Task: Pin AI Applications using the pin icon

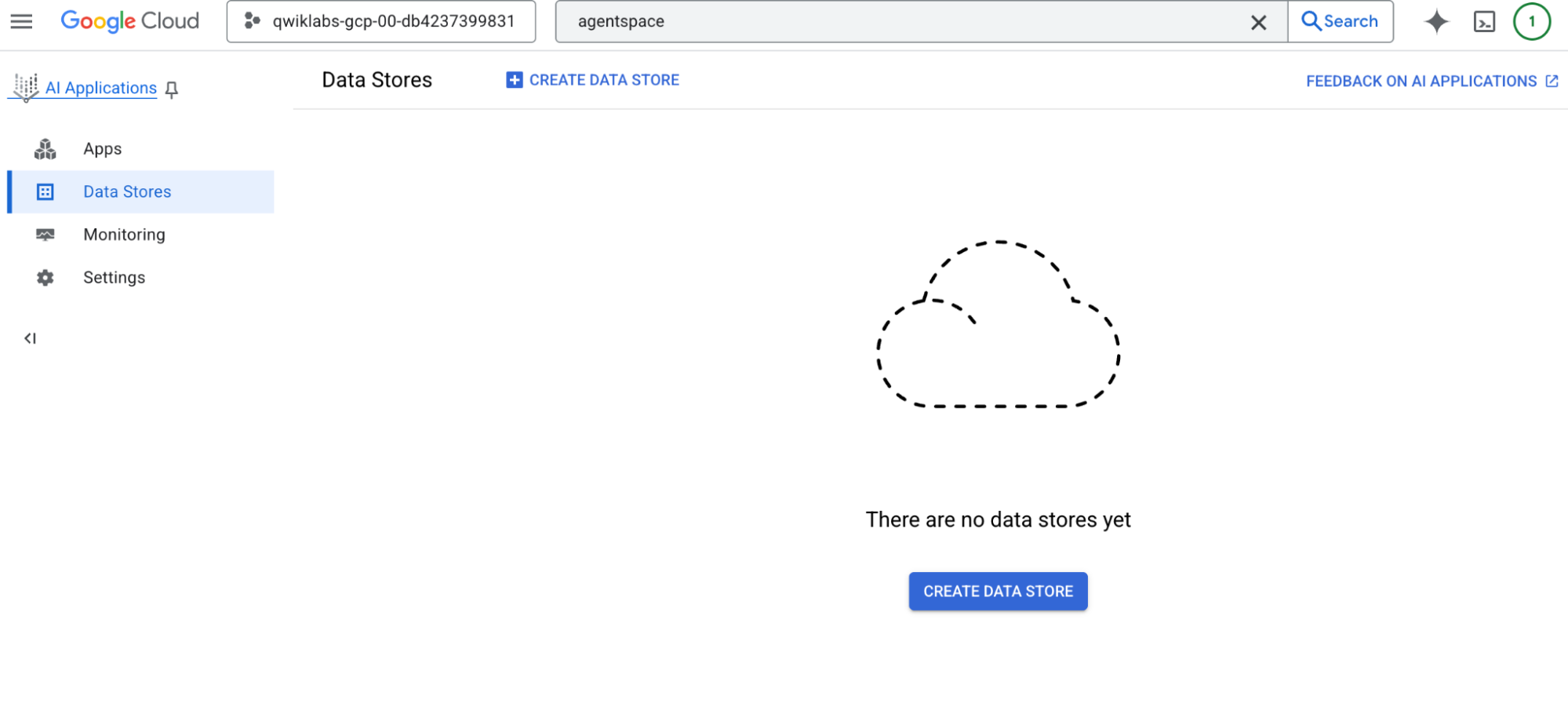Action: 172,89
